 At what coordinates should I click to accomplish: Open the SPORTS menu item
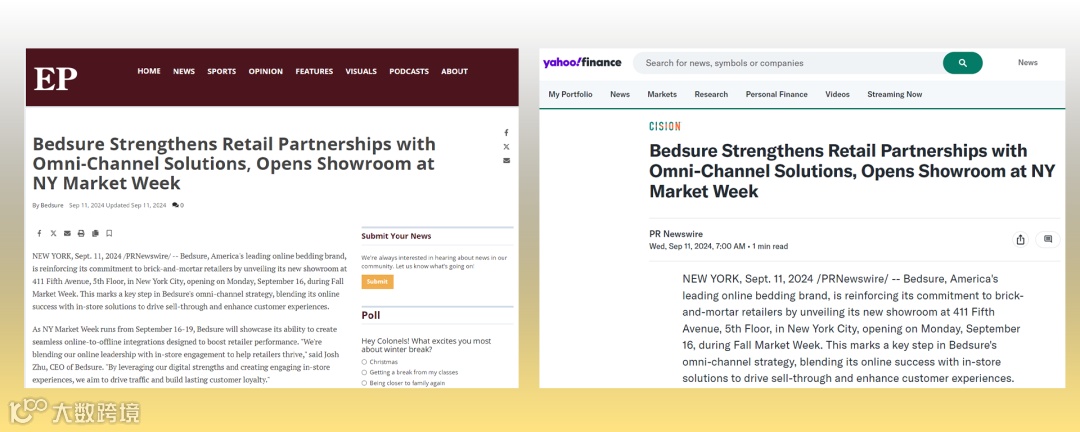(221, 71)
